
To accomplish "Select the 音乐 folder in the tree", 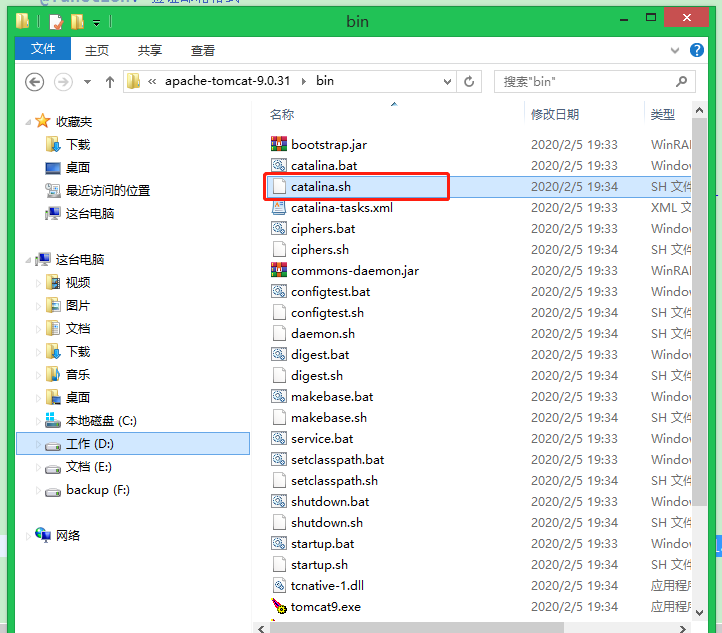I will tap(78, 375).
